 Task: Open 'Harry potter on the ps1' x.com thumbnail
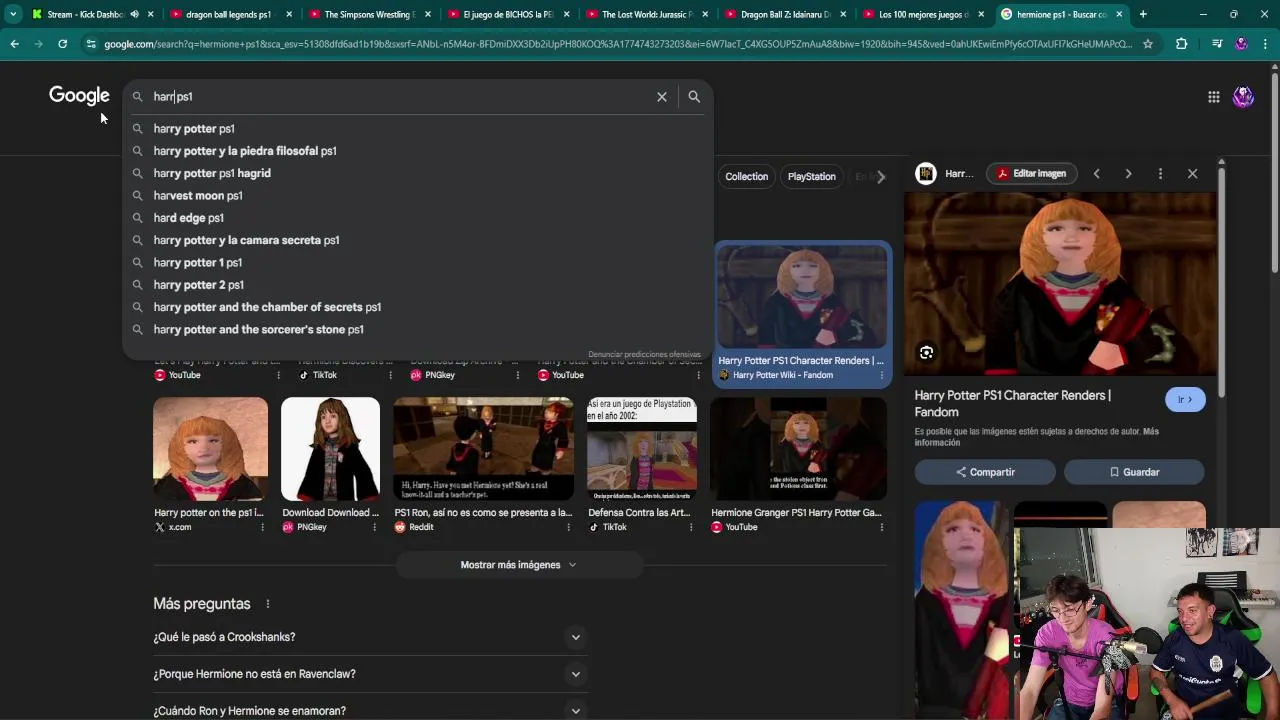tap(210, 449)
